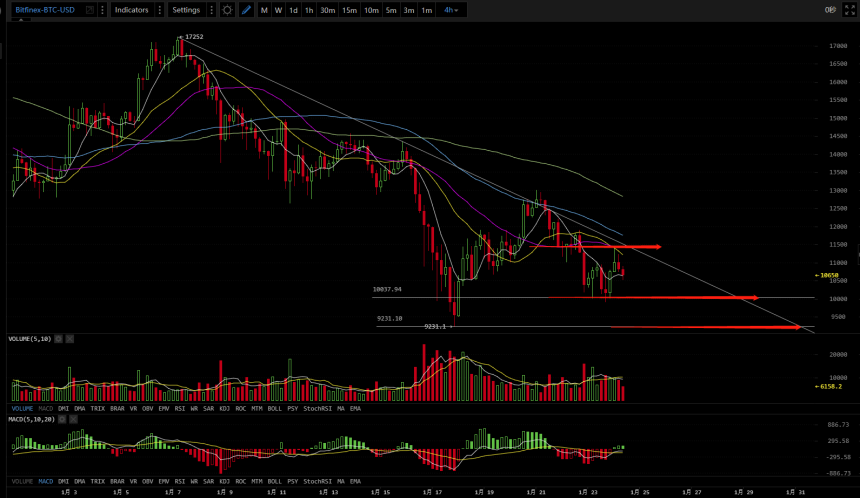Open the 4h timeframe dropdown

pos(453,10)
